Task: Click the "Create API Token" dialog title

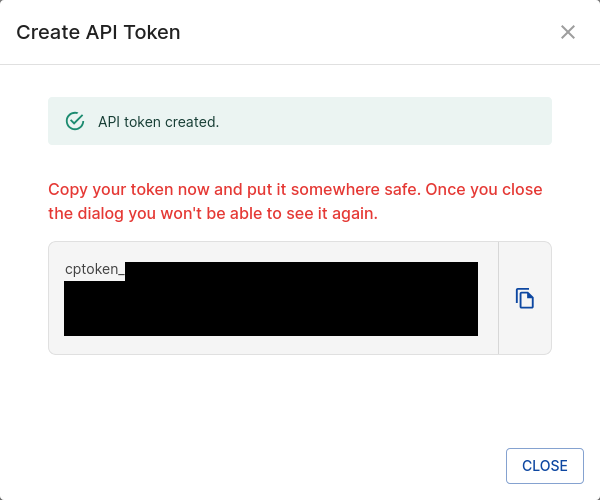Action: click(98, 32)
